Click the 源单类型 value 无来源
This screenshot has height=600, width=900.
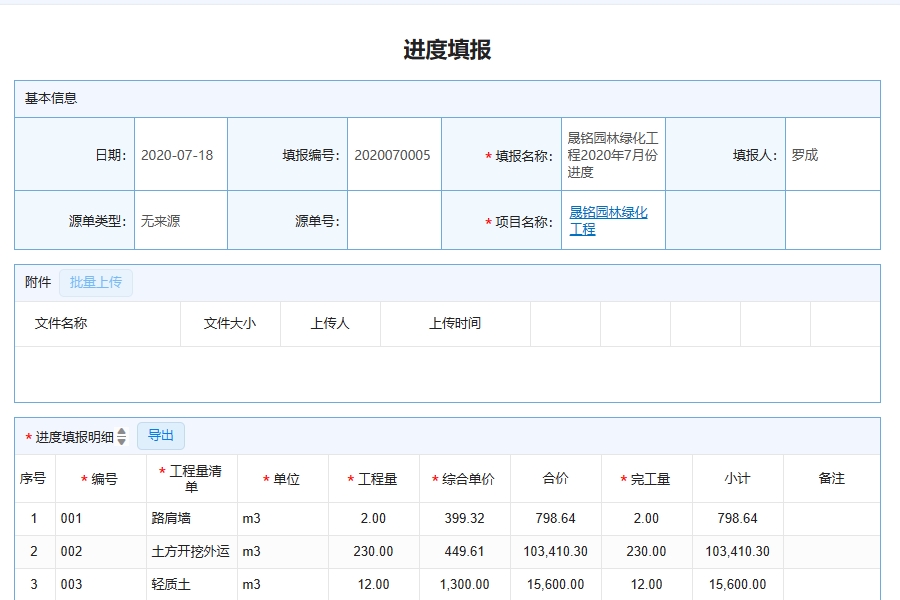point(181,220)
